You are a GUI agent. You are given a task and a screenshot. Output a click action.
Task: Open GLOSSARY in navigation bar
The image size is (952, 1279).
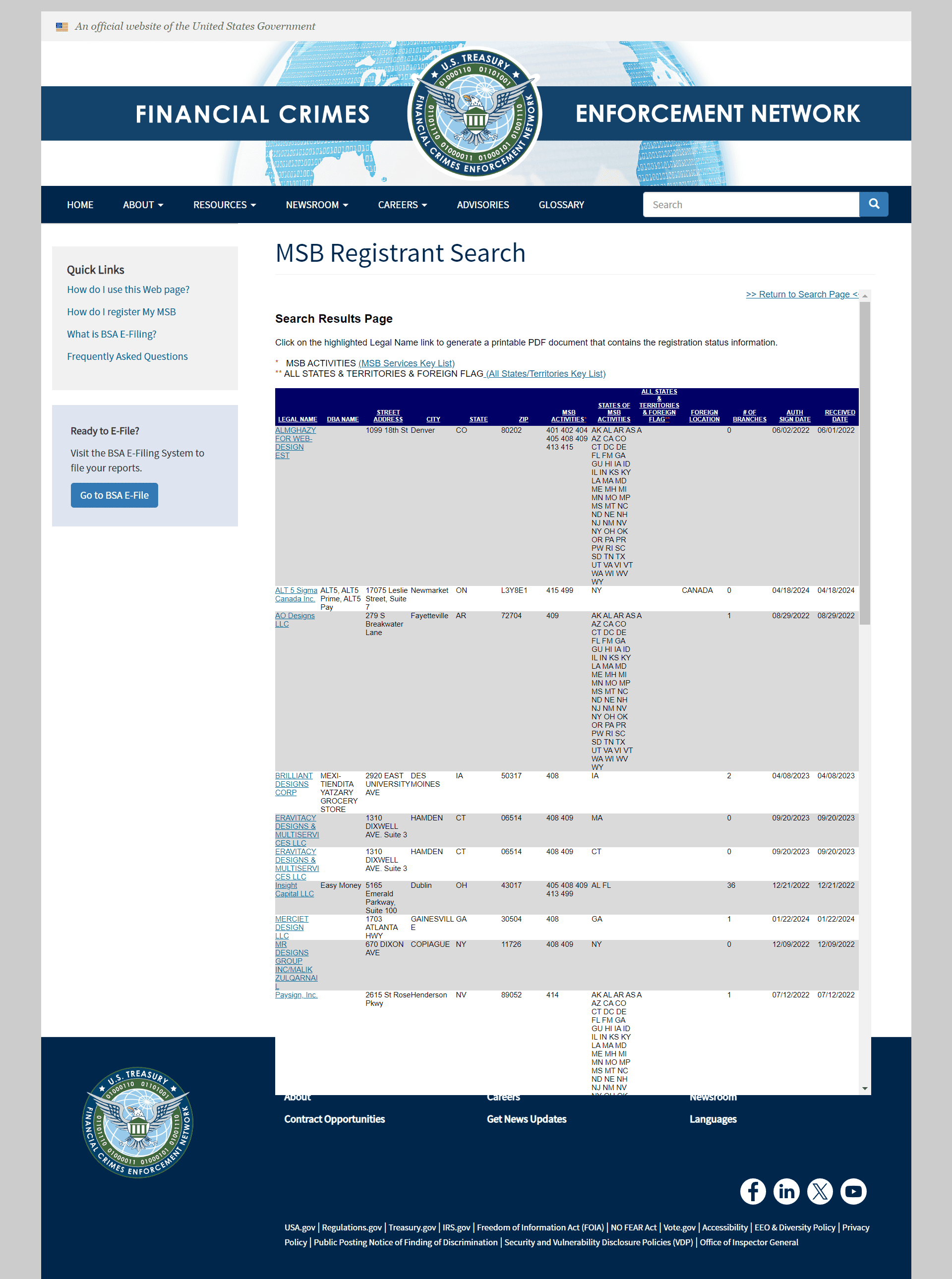click(x=561, y=205)
